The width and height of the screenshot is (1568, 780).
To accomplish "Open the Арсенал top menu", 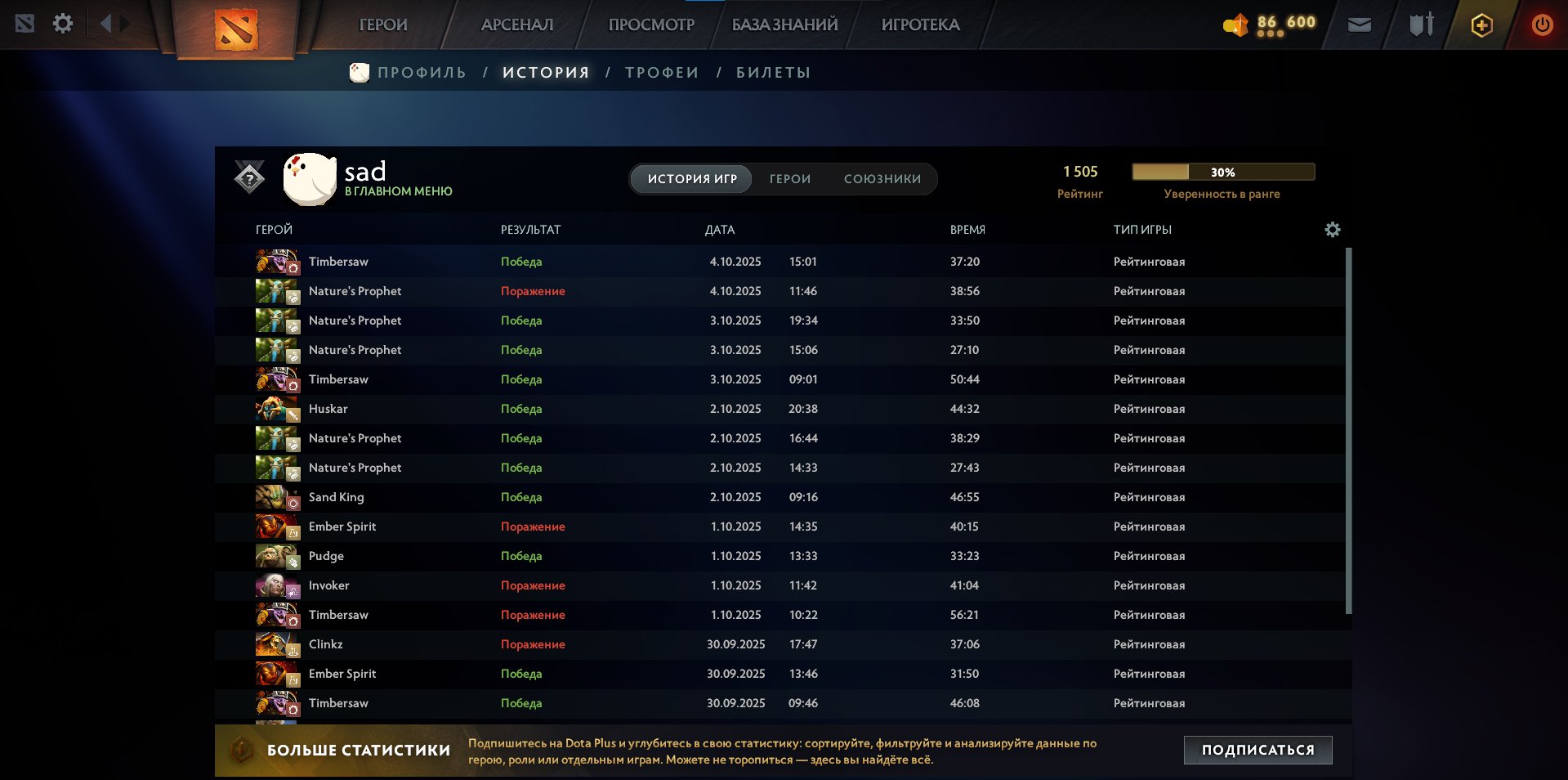I will pyautogui.click(x=516, y=25).
